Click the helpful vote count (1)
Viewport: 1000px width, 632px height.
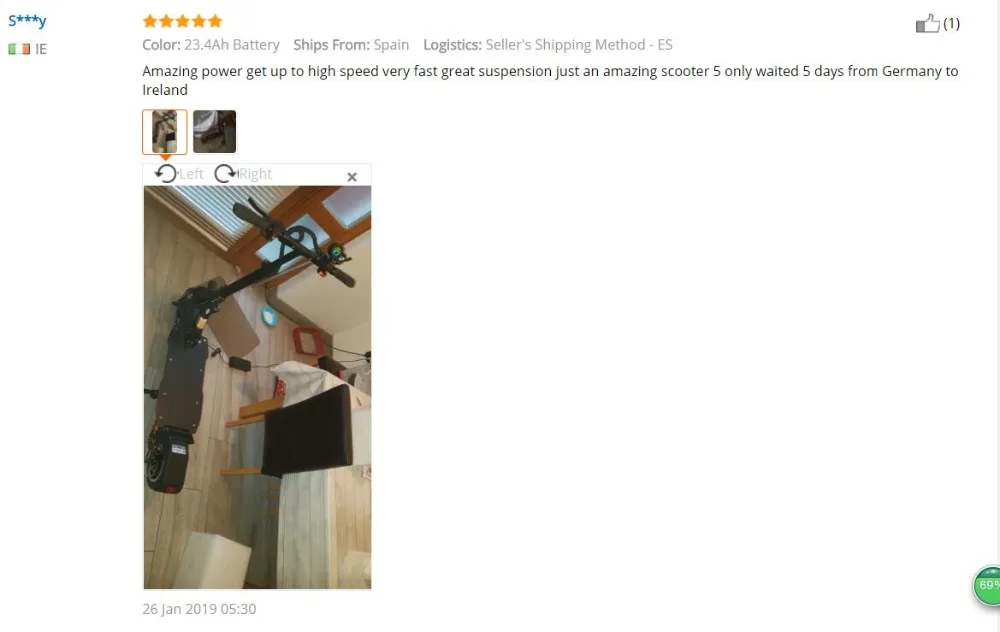pos(951,24)
